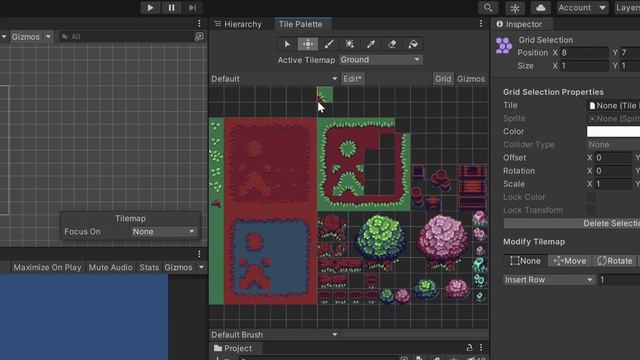Select the Box Fill tool in Tile Palette
Image resolution: width=640 pixels, height=360 pixels.
click(350, 44)
